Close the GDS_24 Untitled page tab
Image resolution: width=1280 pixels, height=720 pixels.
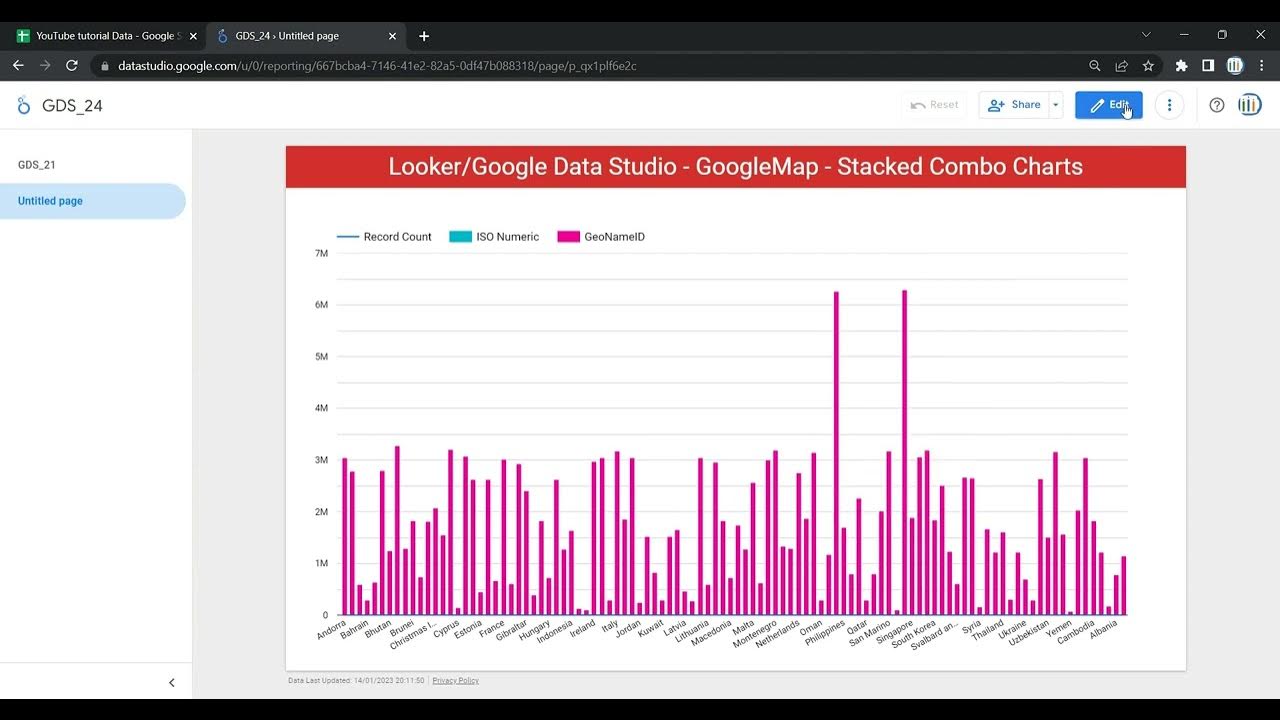[x=392, y=36]
